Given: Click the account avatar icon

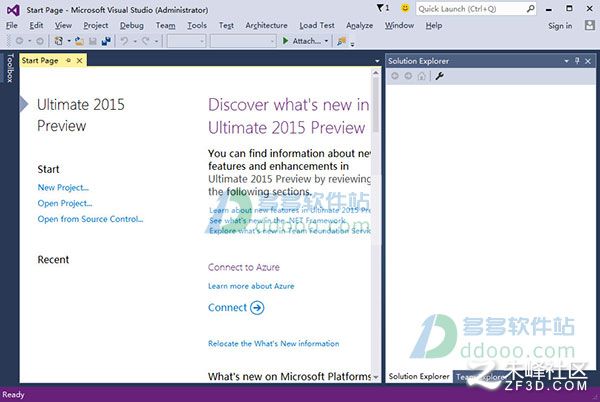Looking at the screenshot, I should tap(590, 25).
